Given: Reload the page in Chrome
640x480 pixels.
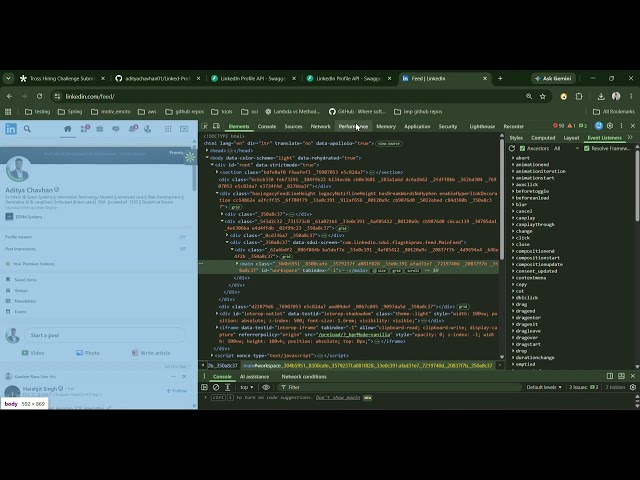Looking at the screenshot, I should (39, 96).
